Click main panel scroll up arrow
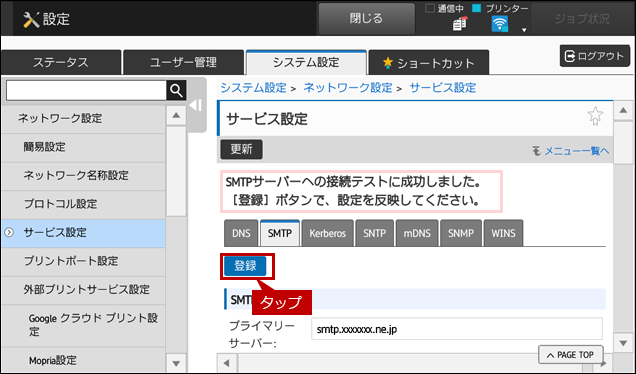This screenshot has height=374, width=636. tap(623, 110)
